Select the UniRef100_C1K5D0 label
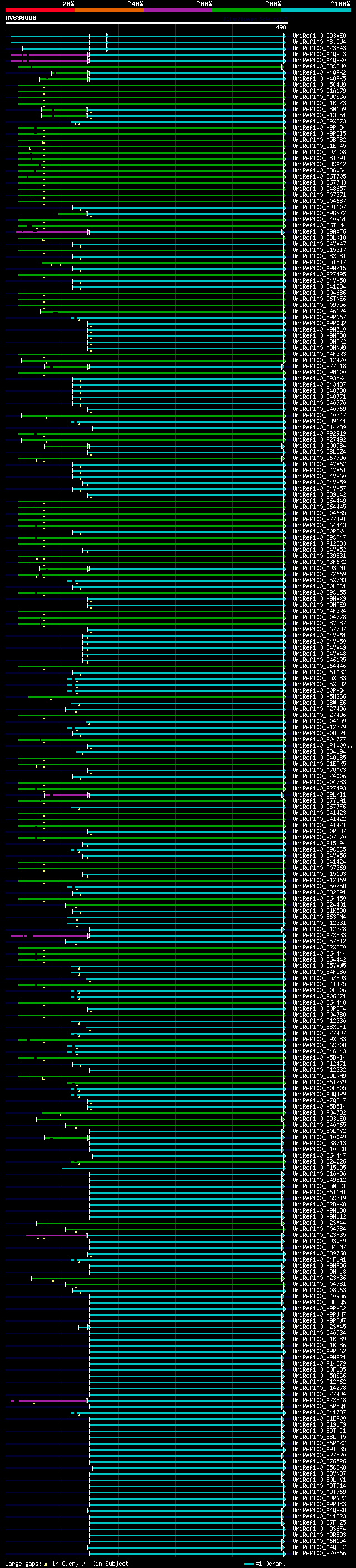This screenshot has width=356, height=1568. coord(319,911)
